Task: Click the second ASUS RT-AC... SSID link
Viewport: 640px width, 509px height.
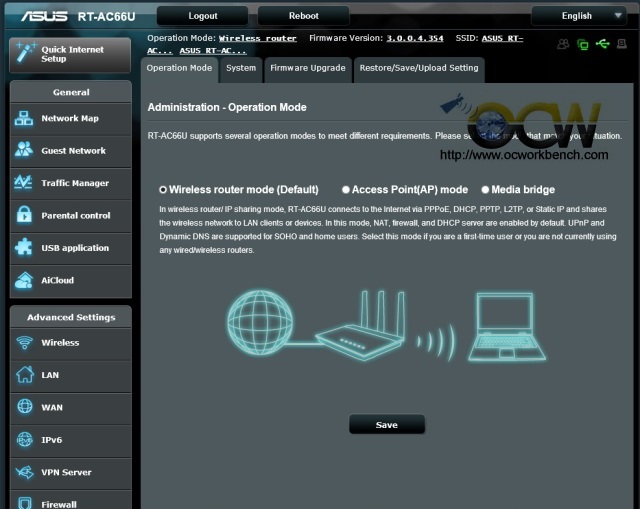Action: tap(213, 51)
